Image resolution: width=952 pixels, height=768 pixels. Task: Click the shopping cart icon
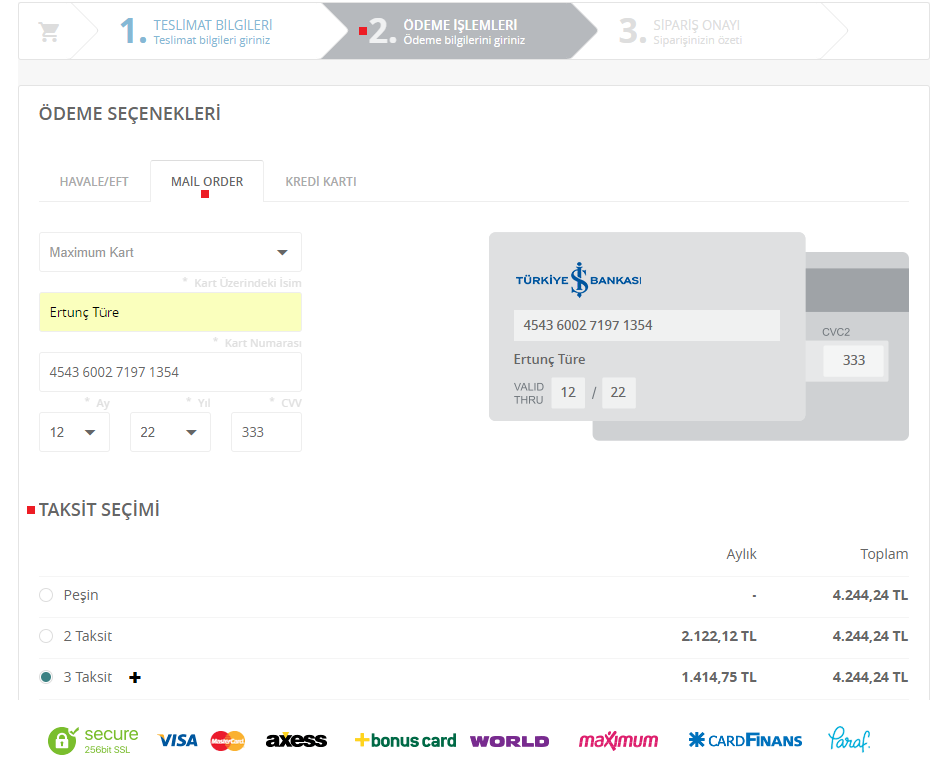pyautogui.click(x=48, y=31)
